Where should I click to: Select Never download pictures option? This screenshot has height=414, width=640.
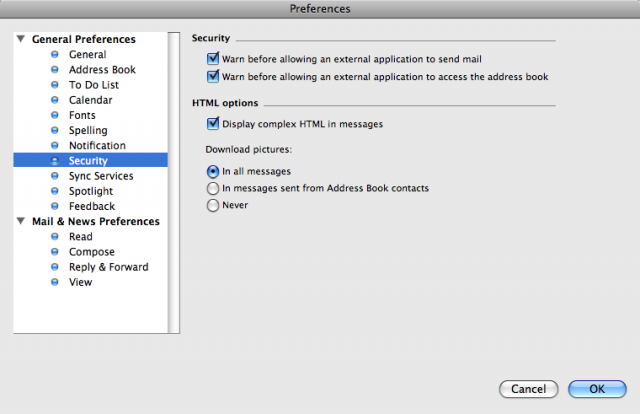(x=213, y=205)
